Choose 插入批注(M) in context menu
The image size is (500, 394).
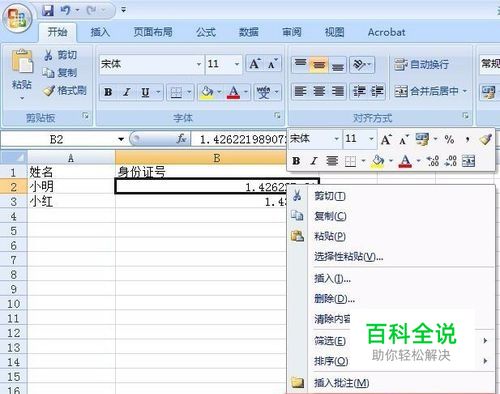pos(391,383)
